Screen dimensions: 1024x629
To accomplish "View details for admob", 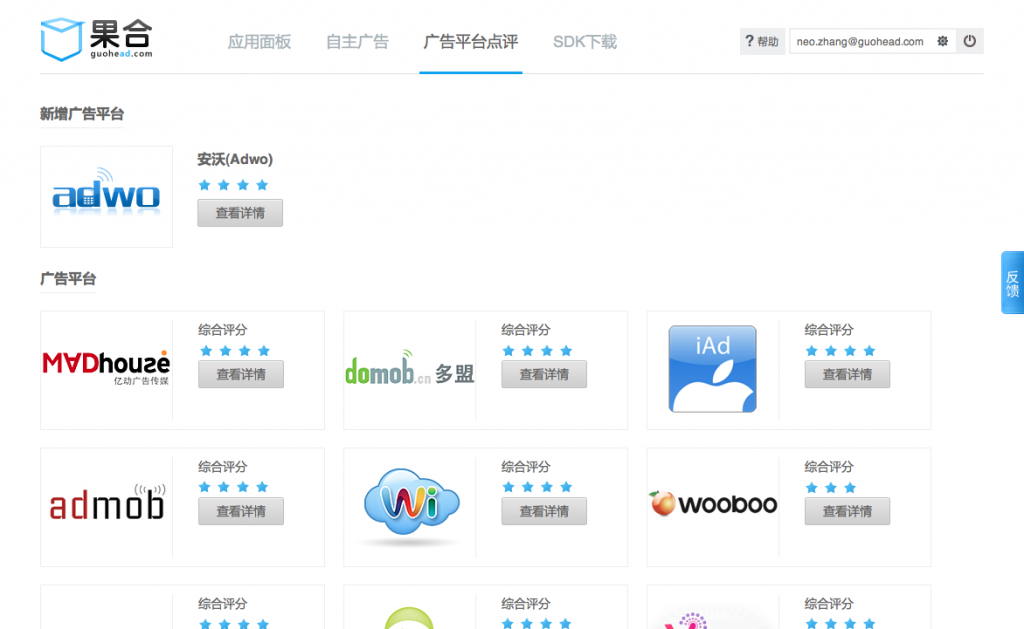I will 241,511.
